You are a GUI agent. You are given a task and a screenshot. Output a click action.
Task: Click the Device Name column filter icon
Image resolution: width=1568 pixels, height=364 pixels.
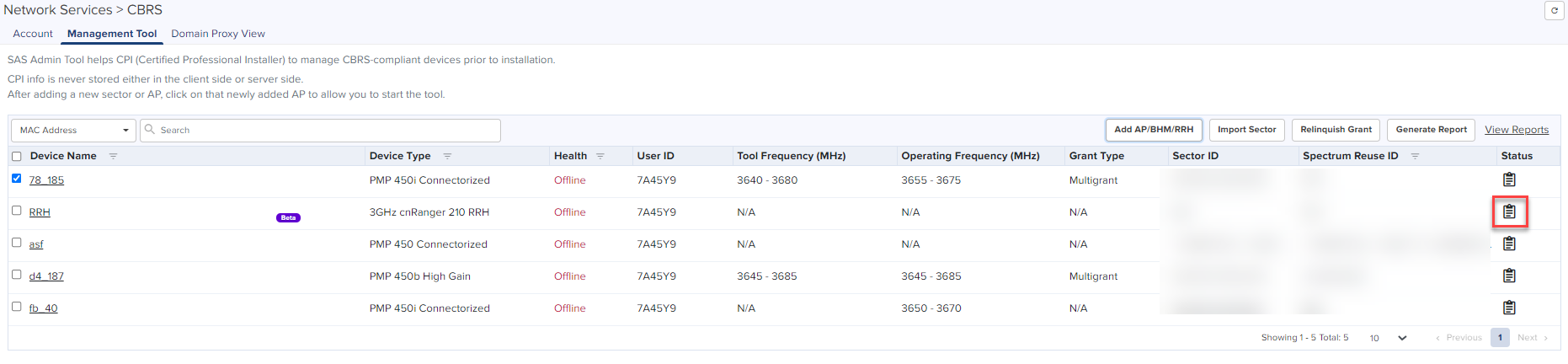coord(113,156)
